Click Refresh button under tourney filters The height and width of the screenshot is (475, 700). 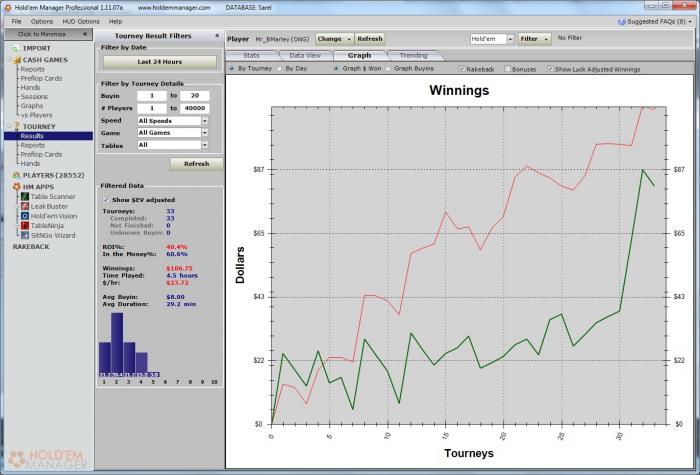[196, 164]
